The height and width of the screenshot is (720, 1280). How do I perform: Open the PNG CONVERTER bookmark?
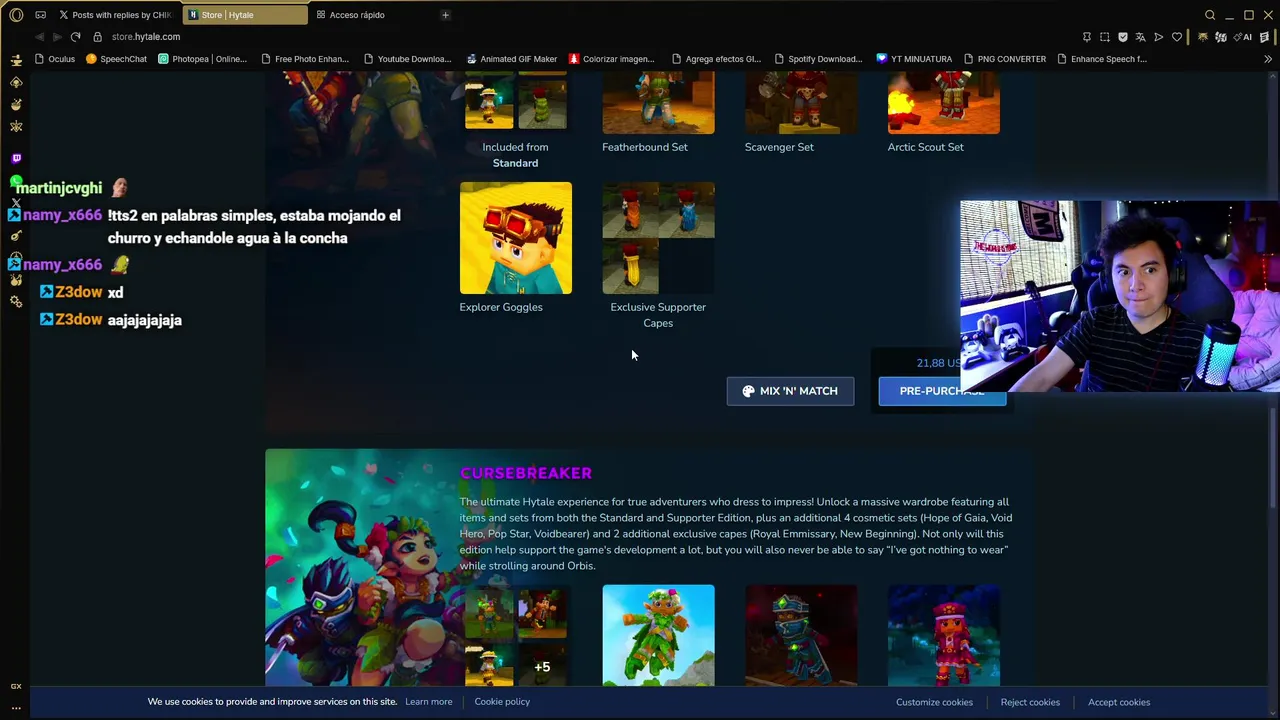pos(1004,59)
